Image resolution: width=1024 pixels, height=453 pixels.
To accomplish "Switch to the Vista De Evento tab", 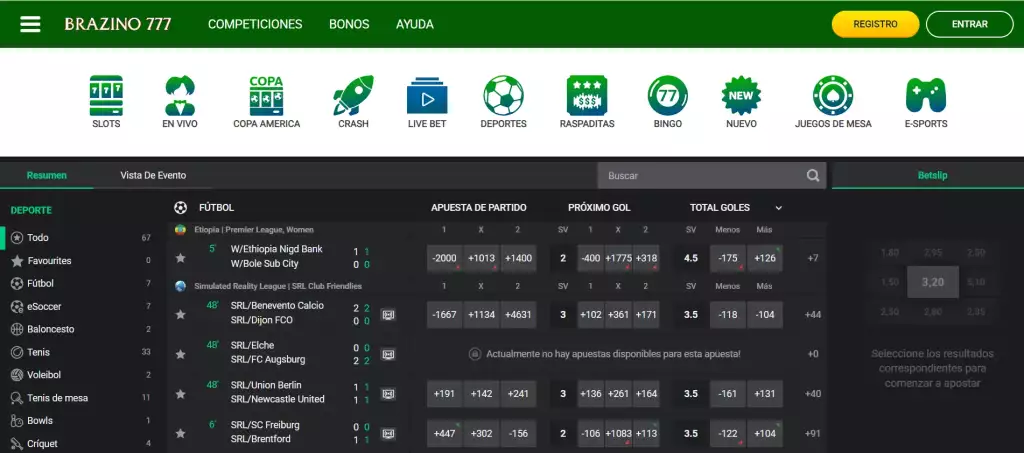I will (x=153, y=175).
